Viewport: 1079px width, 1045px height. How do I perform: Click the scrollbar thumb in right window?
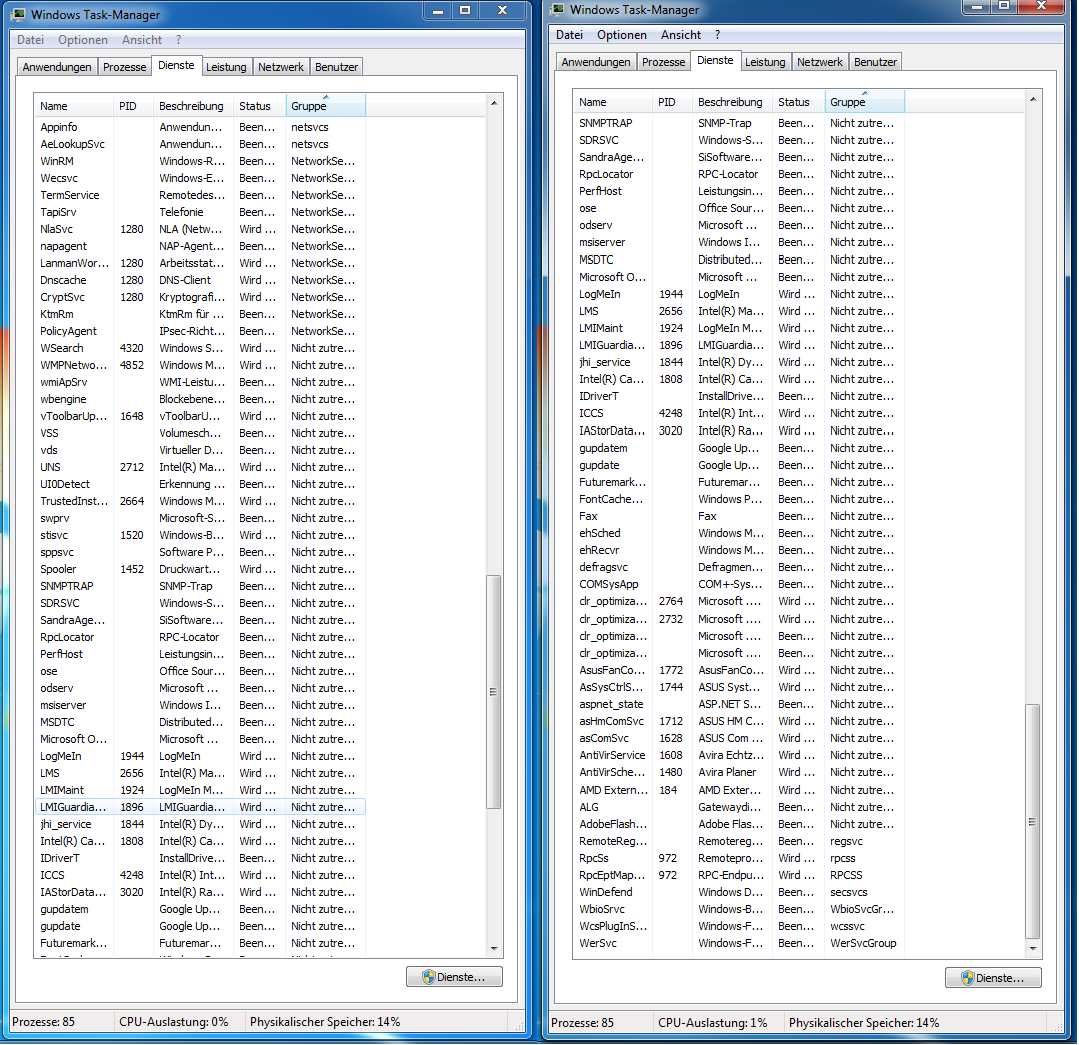[x=1033, y=821]
